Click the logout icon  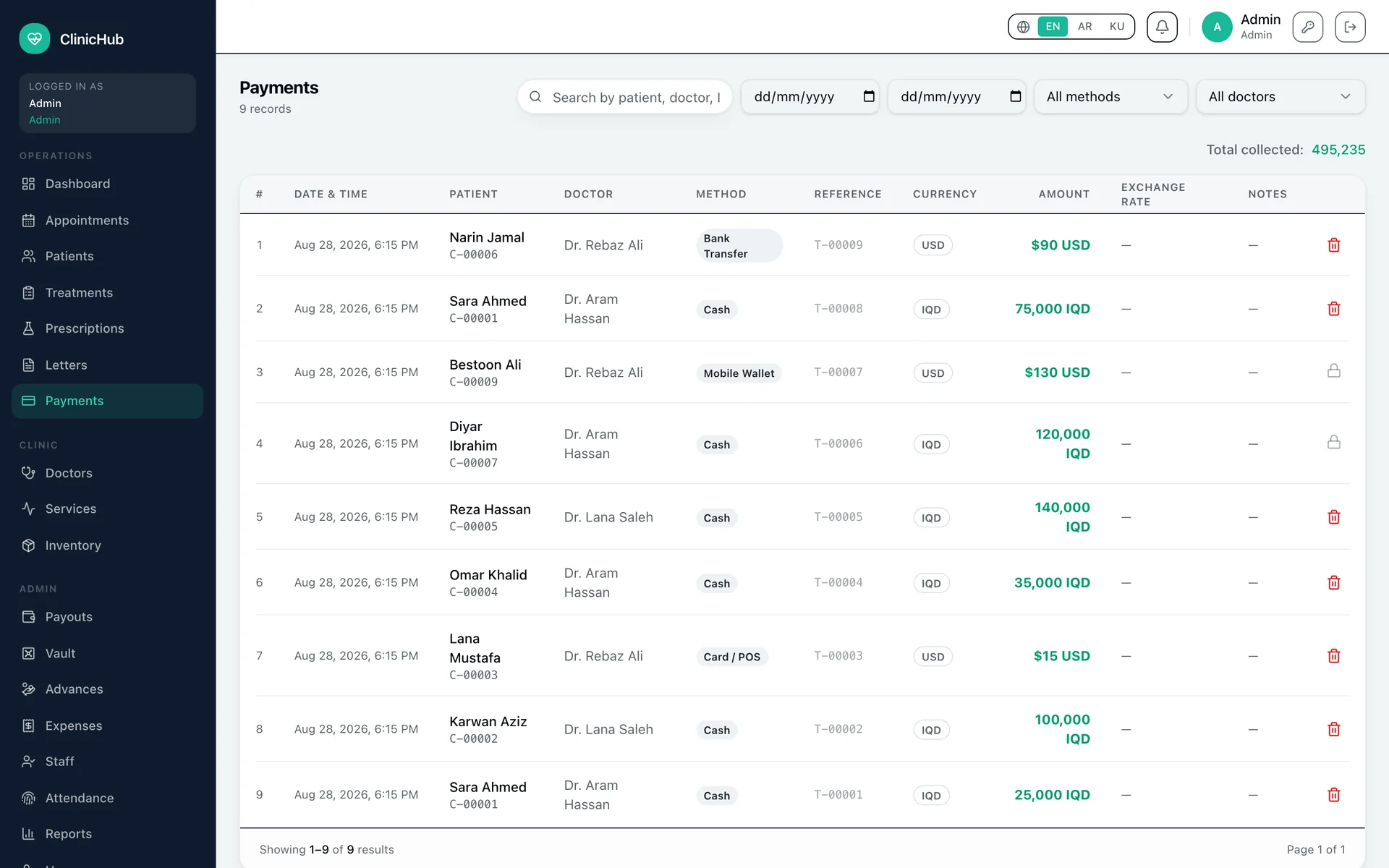tap(1350, 27)
